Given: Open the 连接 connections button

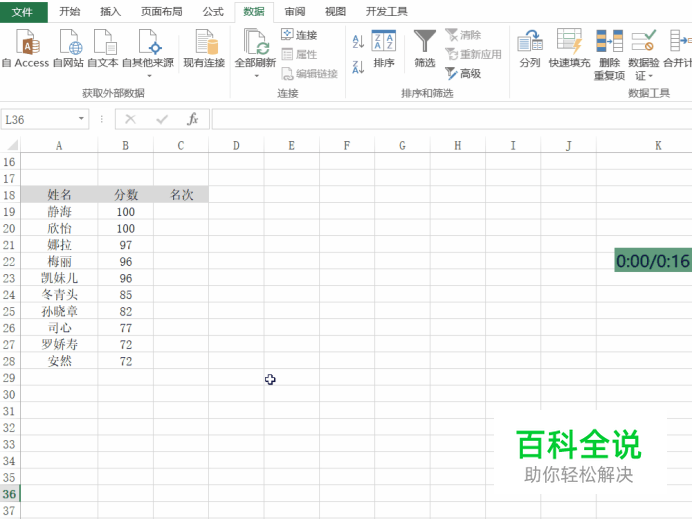Looking at the screenshot, I should (x=299, y=34).
